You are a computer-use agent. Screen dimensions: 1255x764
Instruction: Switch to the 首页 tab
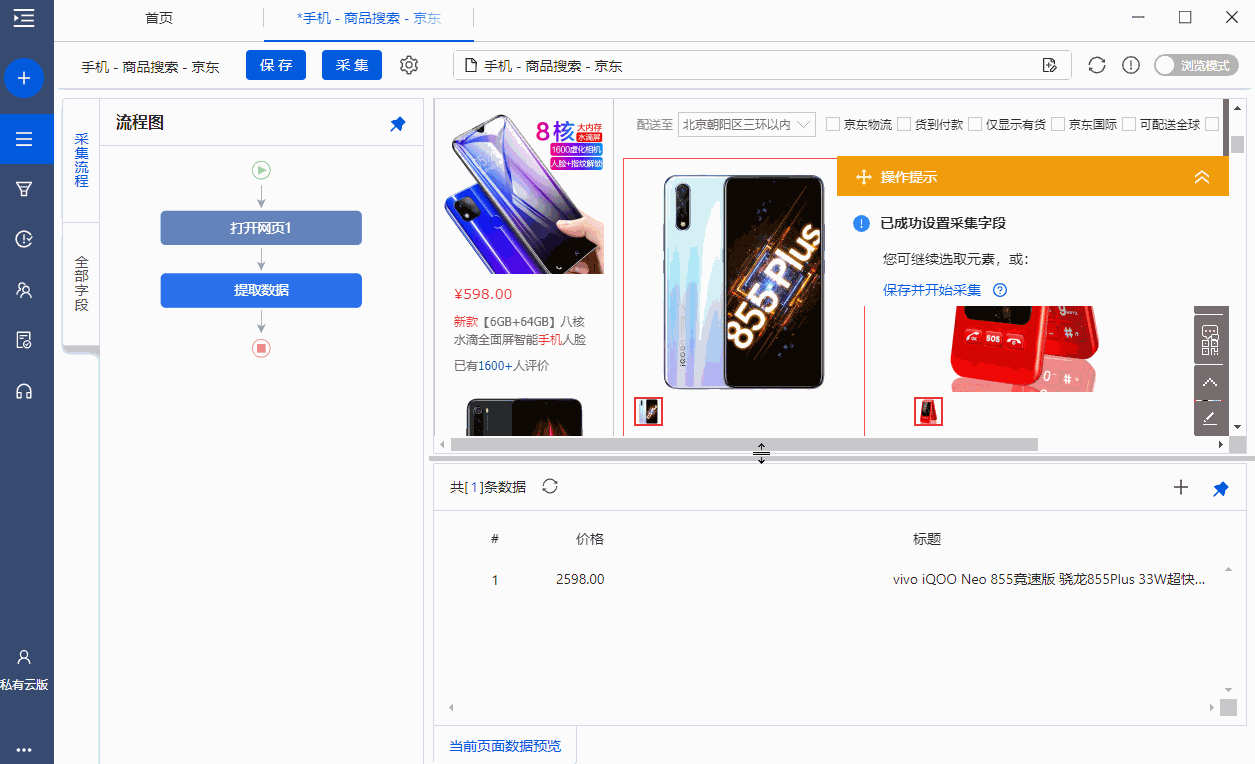pos(159,18)
